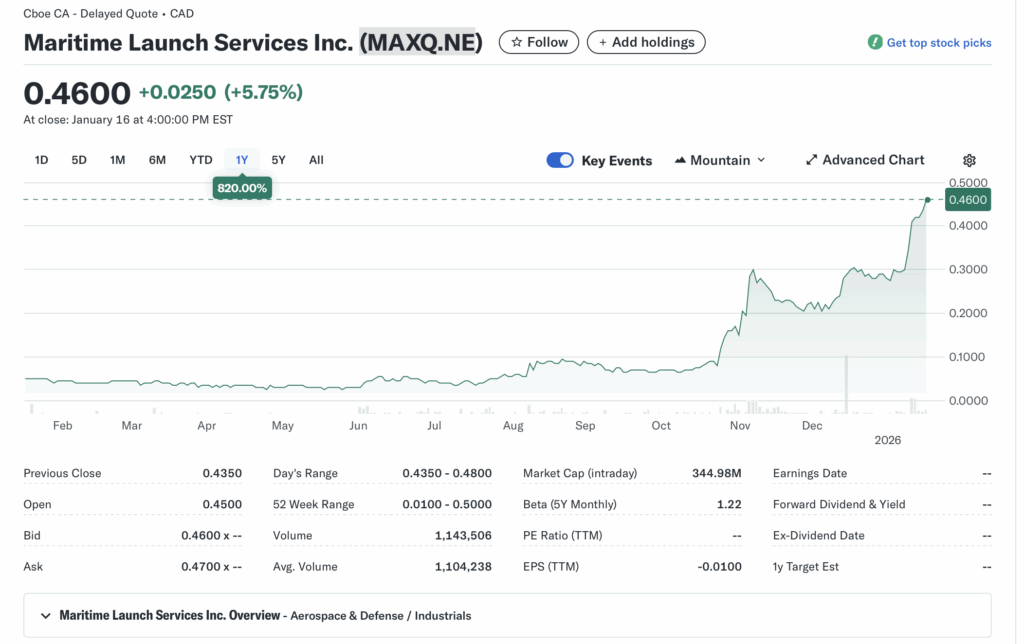The image size is (1024, 644).
Task: Open chart settings gear icon
Action: (969, 160)
